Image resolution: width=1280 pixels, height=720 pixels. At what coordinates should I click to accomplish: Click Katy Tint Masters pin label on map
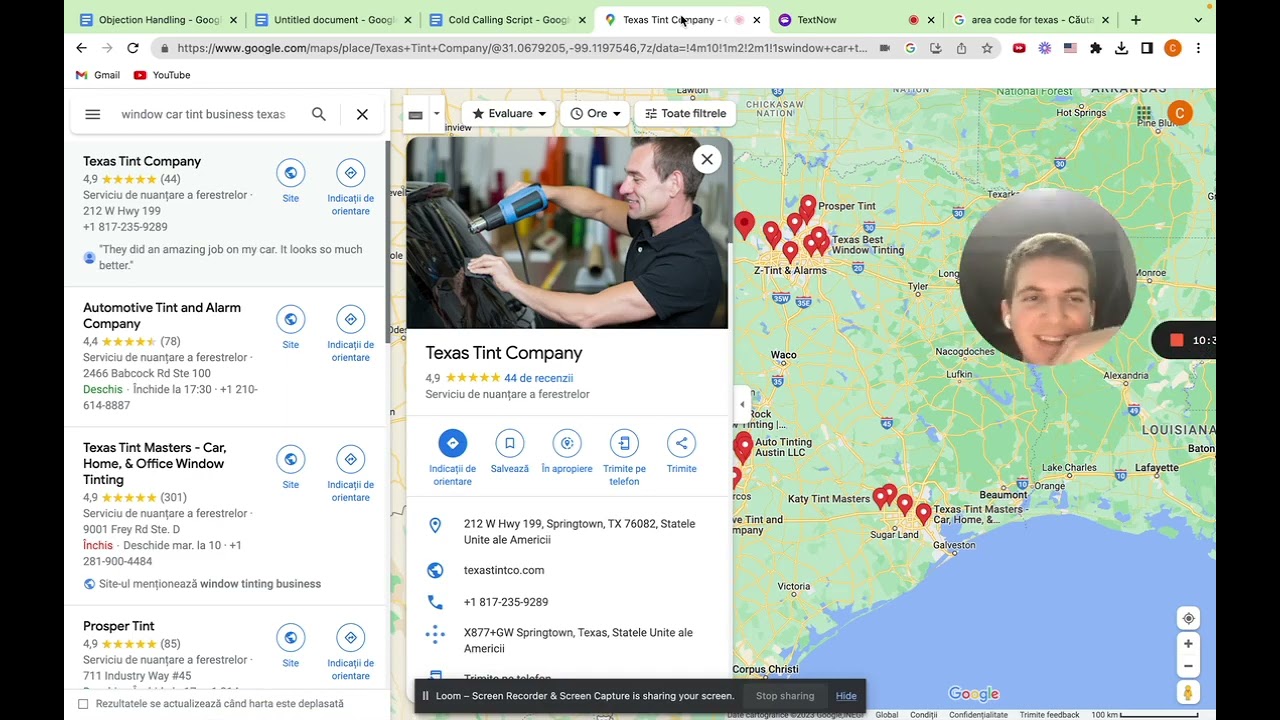829,499
